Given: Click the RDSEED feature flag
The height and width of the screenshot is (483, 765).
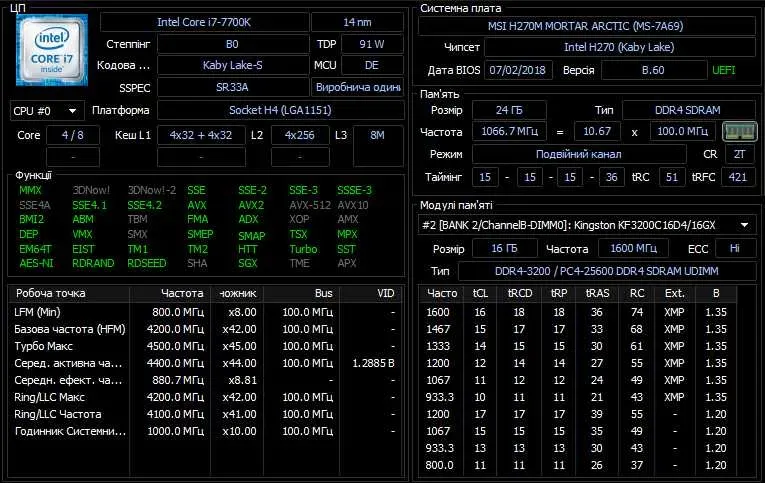Looking at the screenshot, I should click(x=146, y=263).
